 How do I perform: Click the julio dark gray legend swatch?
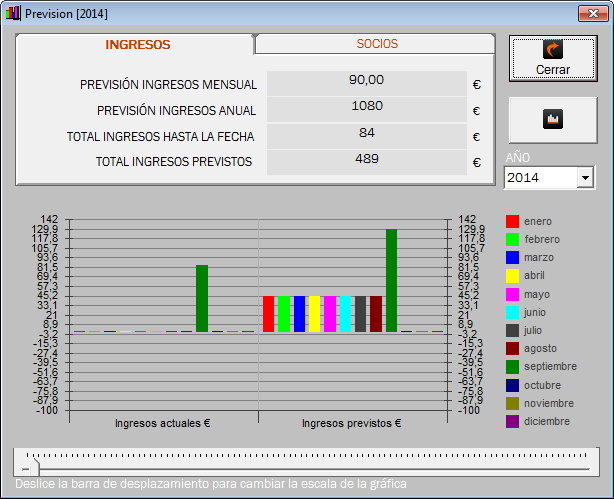pyautogui.click(x=512, y=330)
